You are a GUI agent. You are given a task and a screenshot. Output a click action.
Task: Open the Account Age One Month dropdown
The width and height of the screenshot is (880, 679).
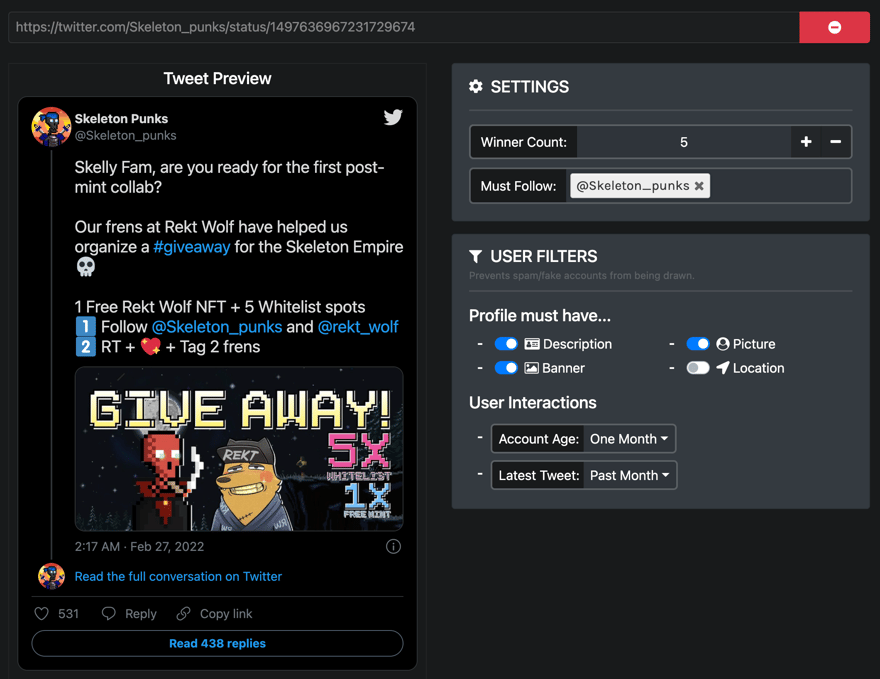pyautogui.click(x=629, y=439)
